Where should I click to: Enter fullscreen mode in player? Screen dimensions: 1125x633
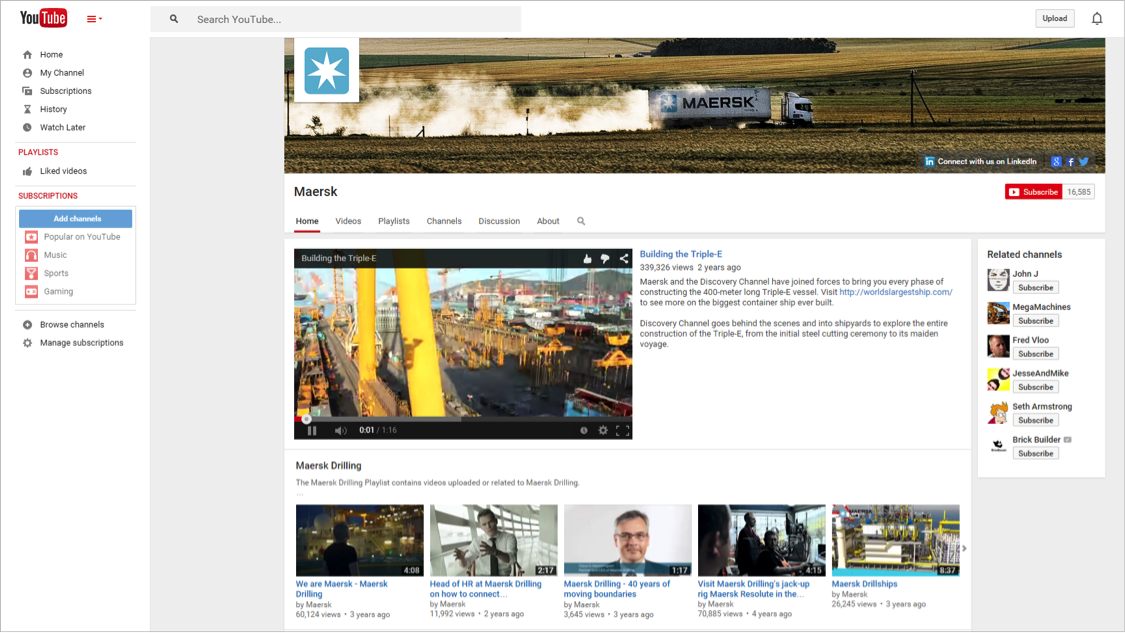[x=623, y=431]
